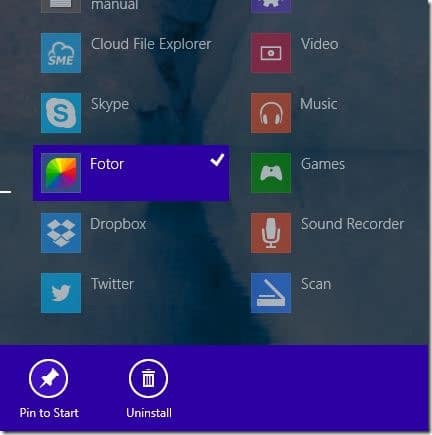Image resolution: width=432 pixels, height=435 pixels.
Task: Click the 'Sound Recorder' app name
Action: [352, 224]
